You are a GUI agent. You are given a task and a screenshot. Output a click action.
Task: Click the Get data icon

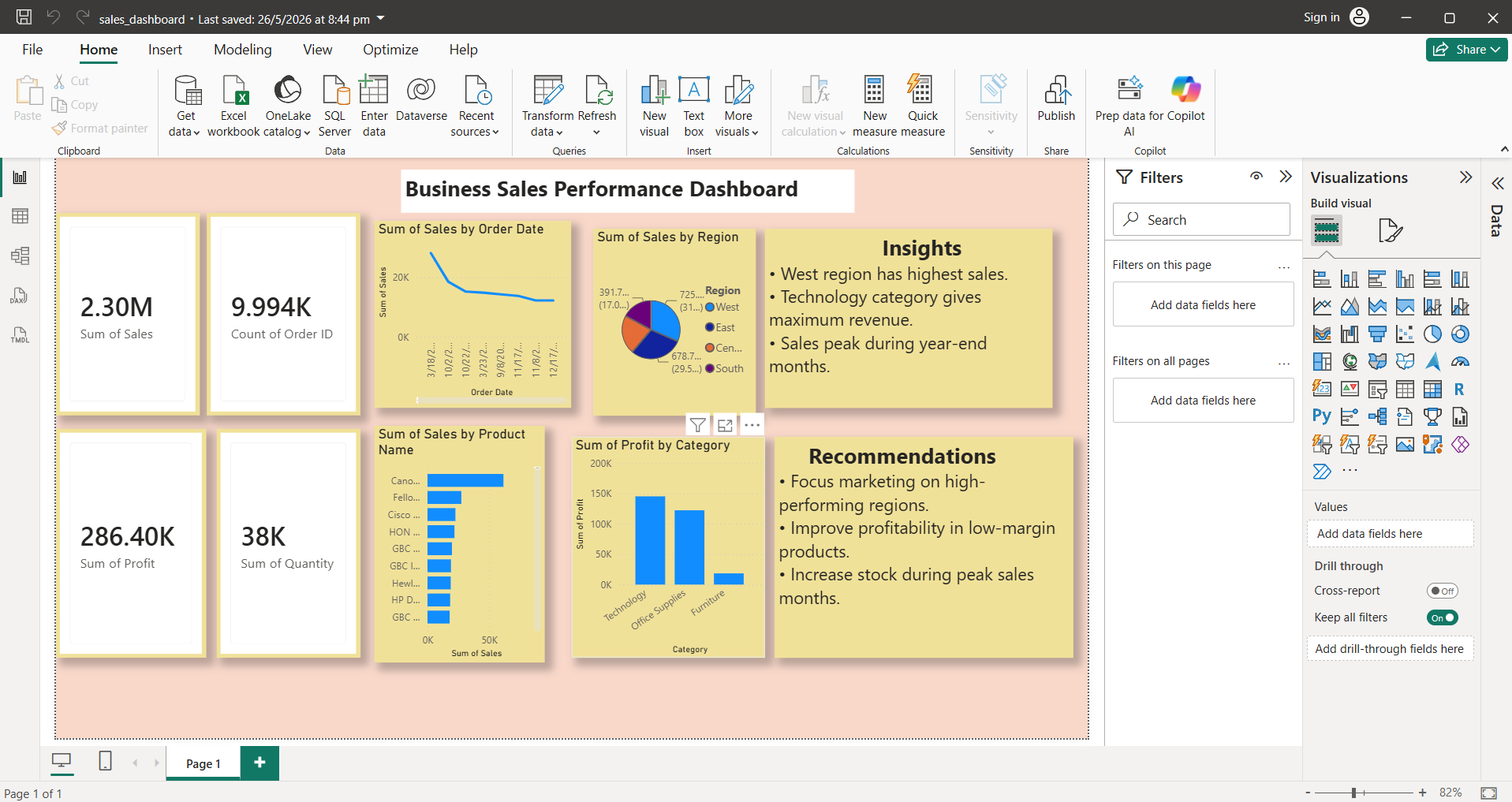(x=187, y=90)
